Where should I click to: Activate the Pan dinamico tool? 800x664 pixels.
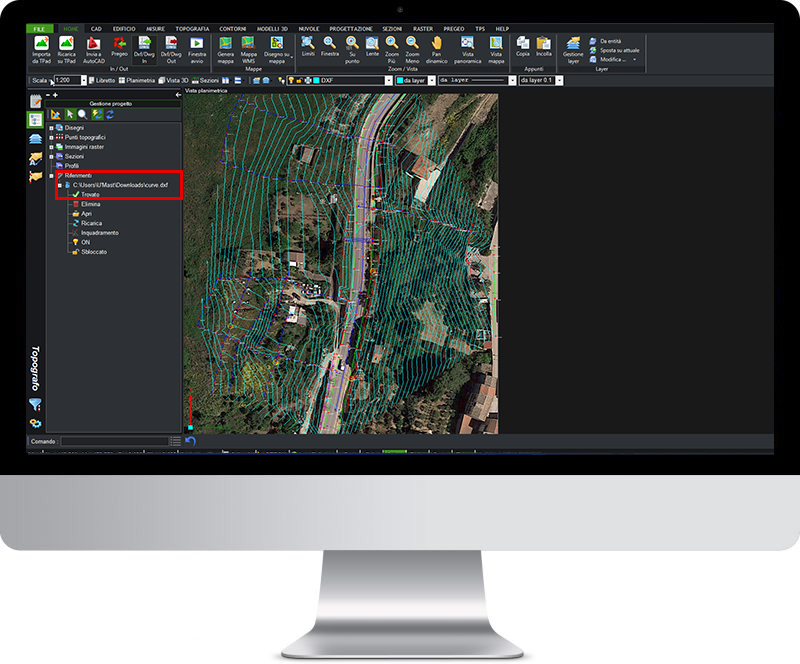pyautogui.click(x=436, y=43)
